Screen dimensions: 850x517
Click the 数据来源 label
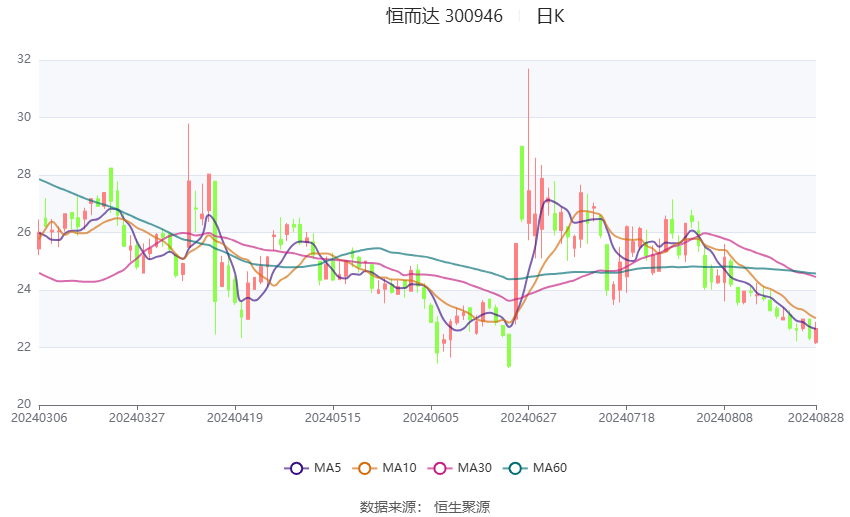[x=388, y=507]
